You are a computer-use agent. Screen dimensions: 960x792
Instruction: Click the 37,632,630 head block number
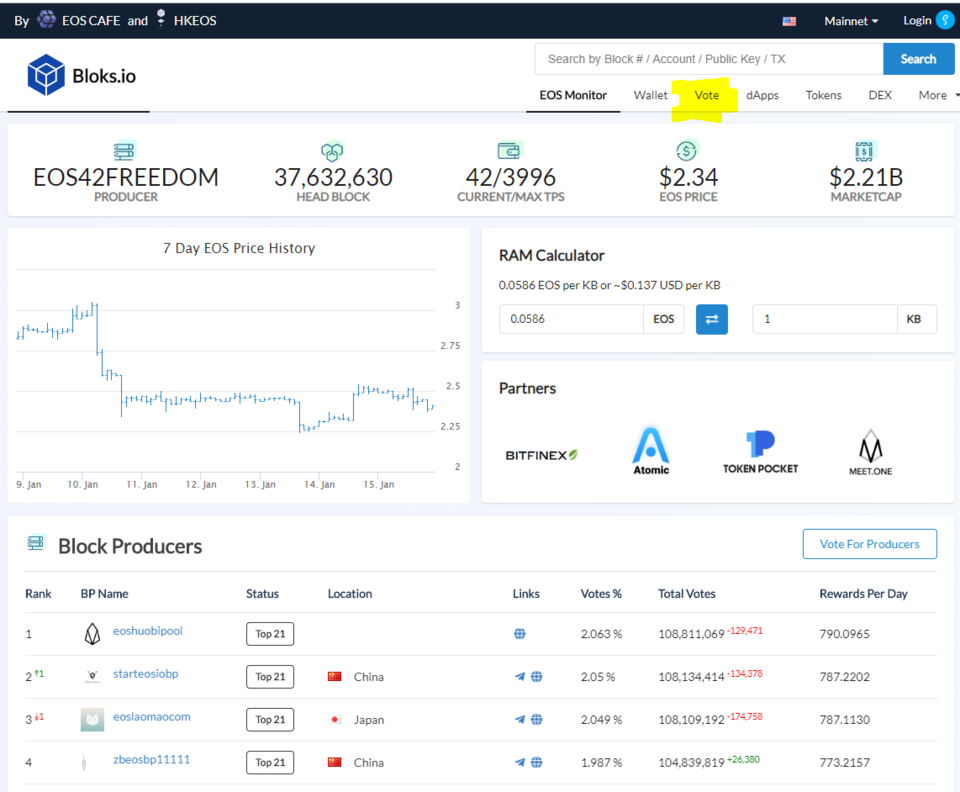coord(333,177)
